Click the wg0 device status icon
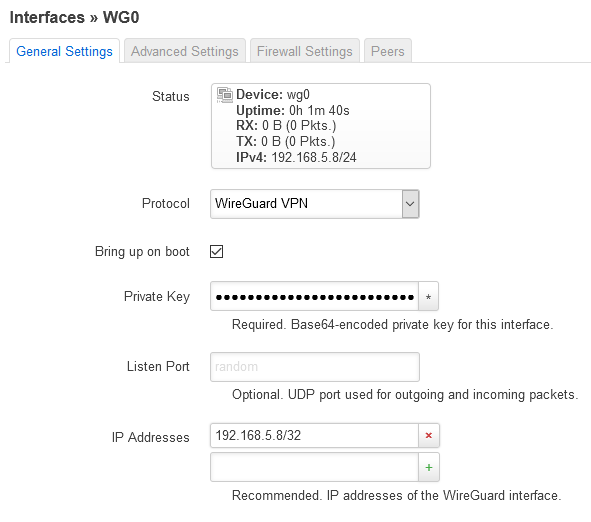The image size is (591, 522). point(225,95)
